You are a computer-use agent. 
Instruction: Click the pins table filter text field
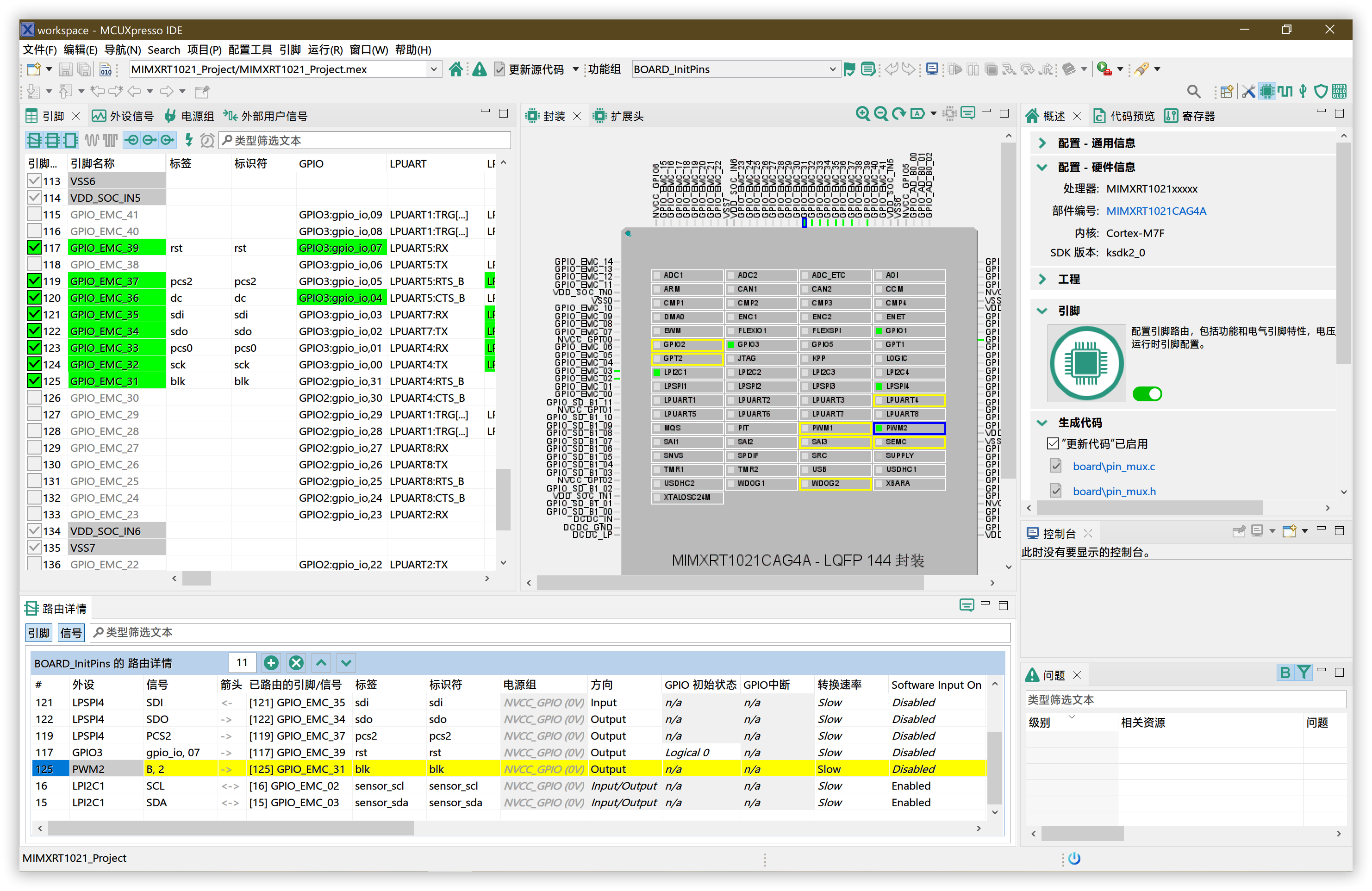[365, 140]
